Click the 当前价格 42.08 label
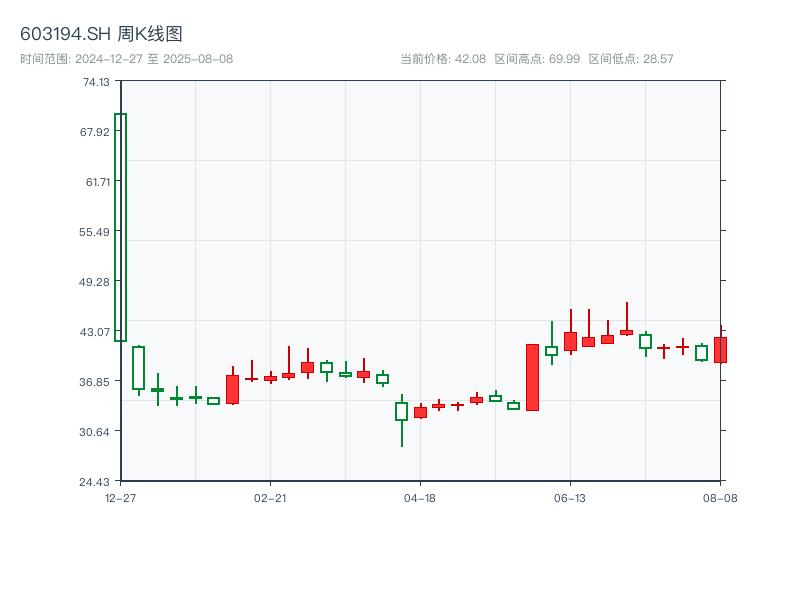 click(x=443, y=59)
